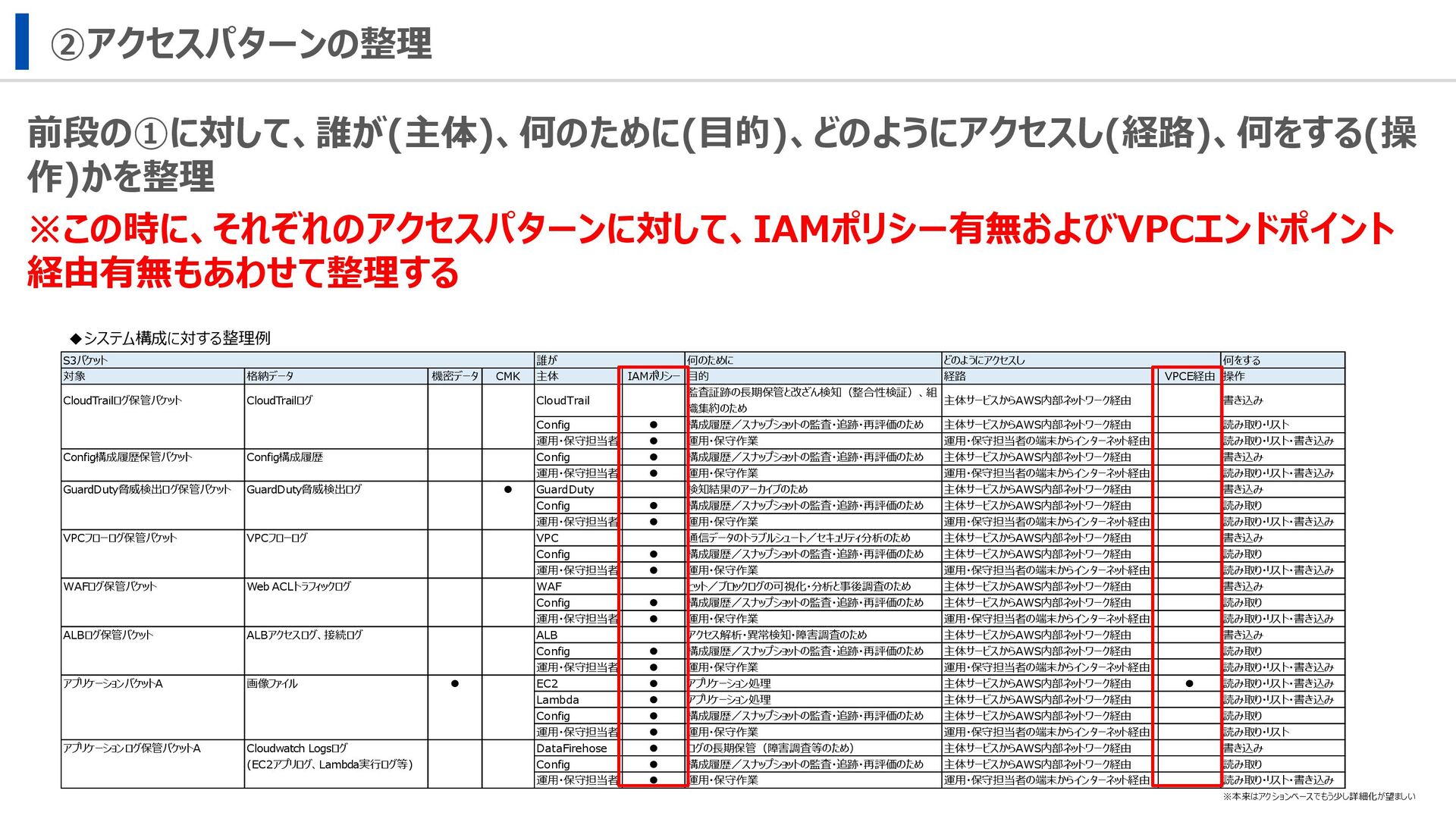Viewport: 1456px width, 819px height.
Task: Click the どのようにアクセスし group header
Action: pyautogui.click(x=1081, y=360)
